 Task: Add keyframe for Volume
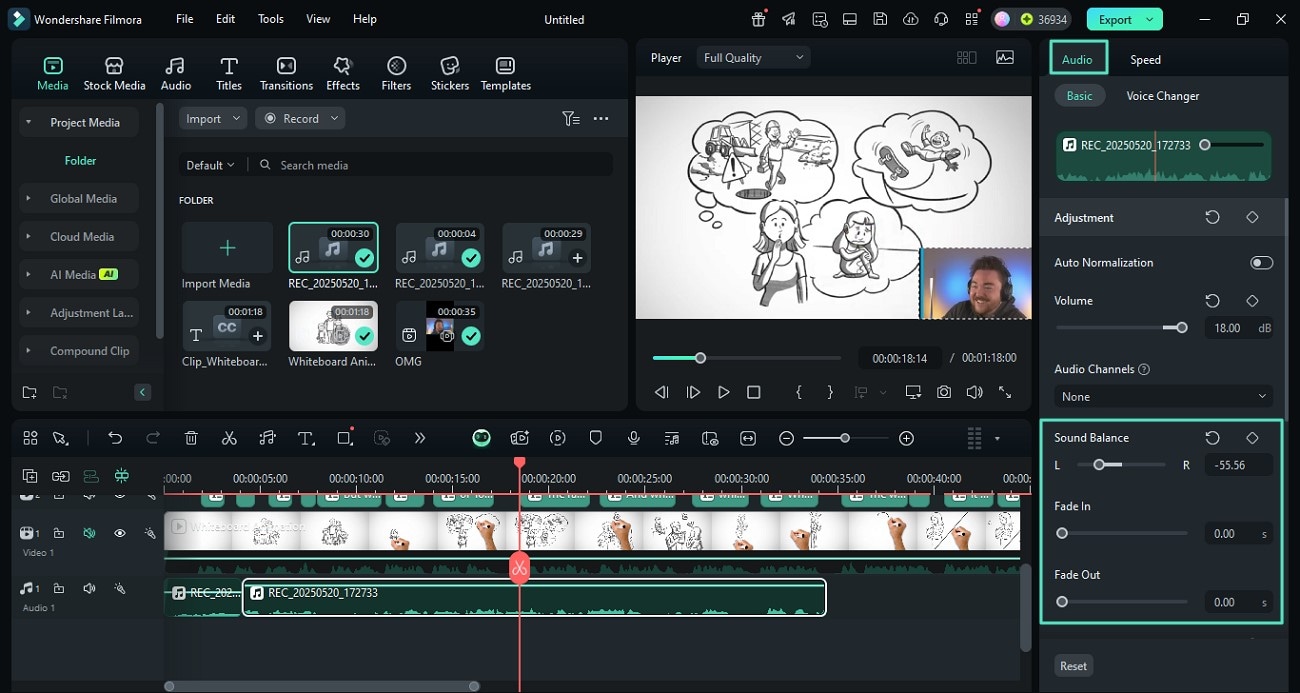[1252, 301]
